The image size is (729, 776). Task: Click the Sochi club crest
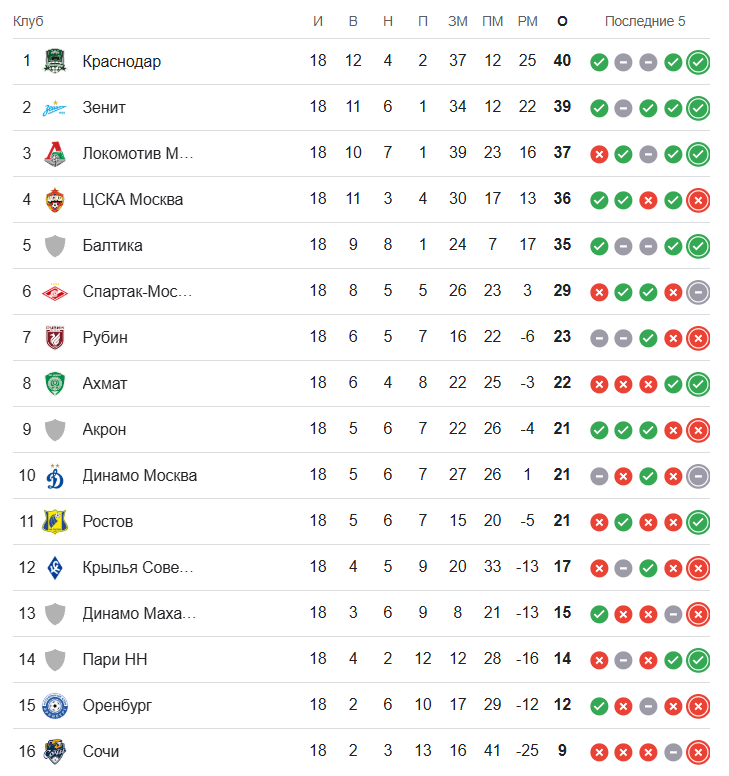coord(55,751)
